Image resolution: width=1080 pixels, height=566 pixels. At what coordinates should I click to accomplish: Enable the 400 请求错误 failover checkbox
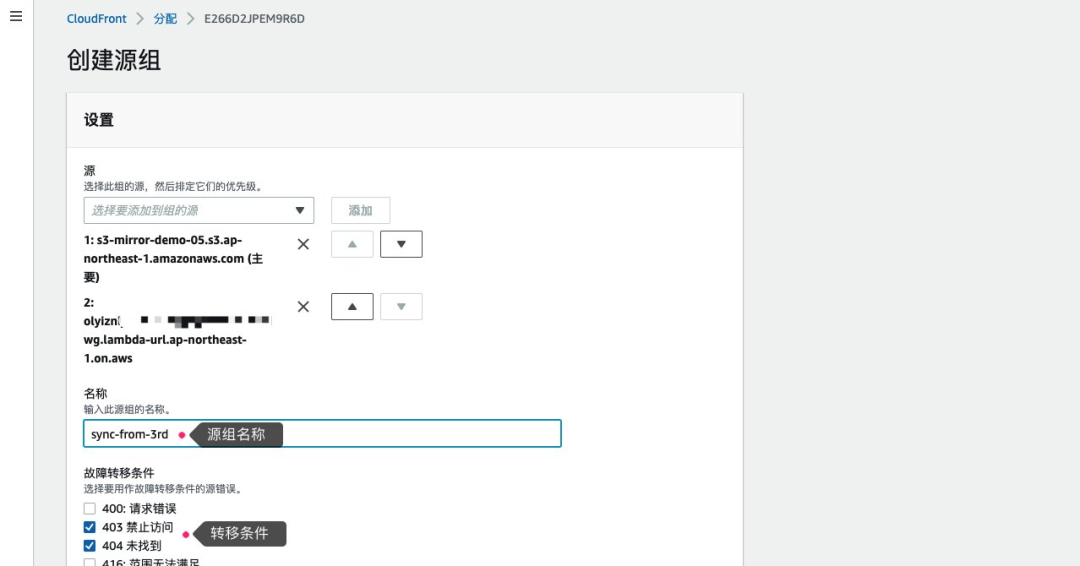90,509
